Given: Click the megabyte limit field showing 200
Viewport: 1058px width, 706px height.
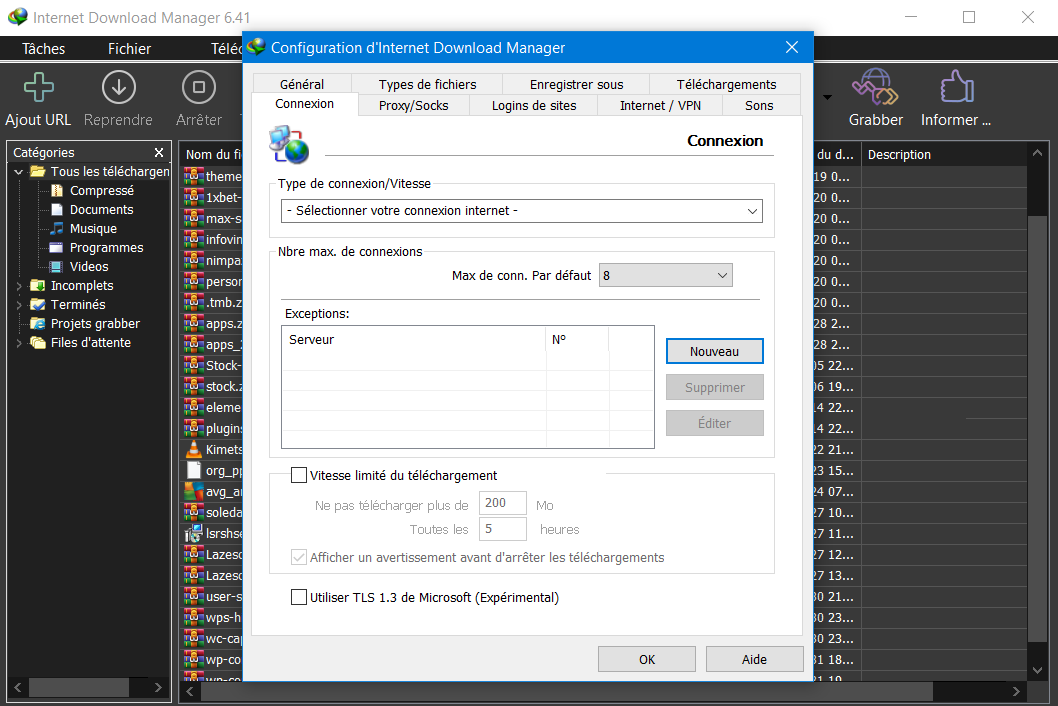Looking at the screenshot, I should pos(503,503).
